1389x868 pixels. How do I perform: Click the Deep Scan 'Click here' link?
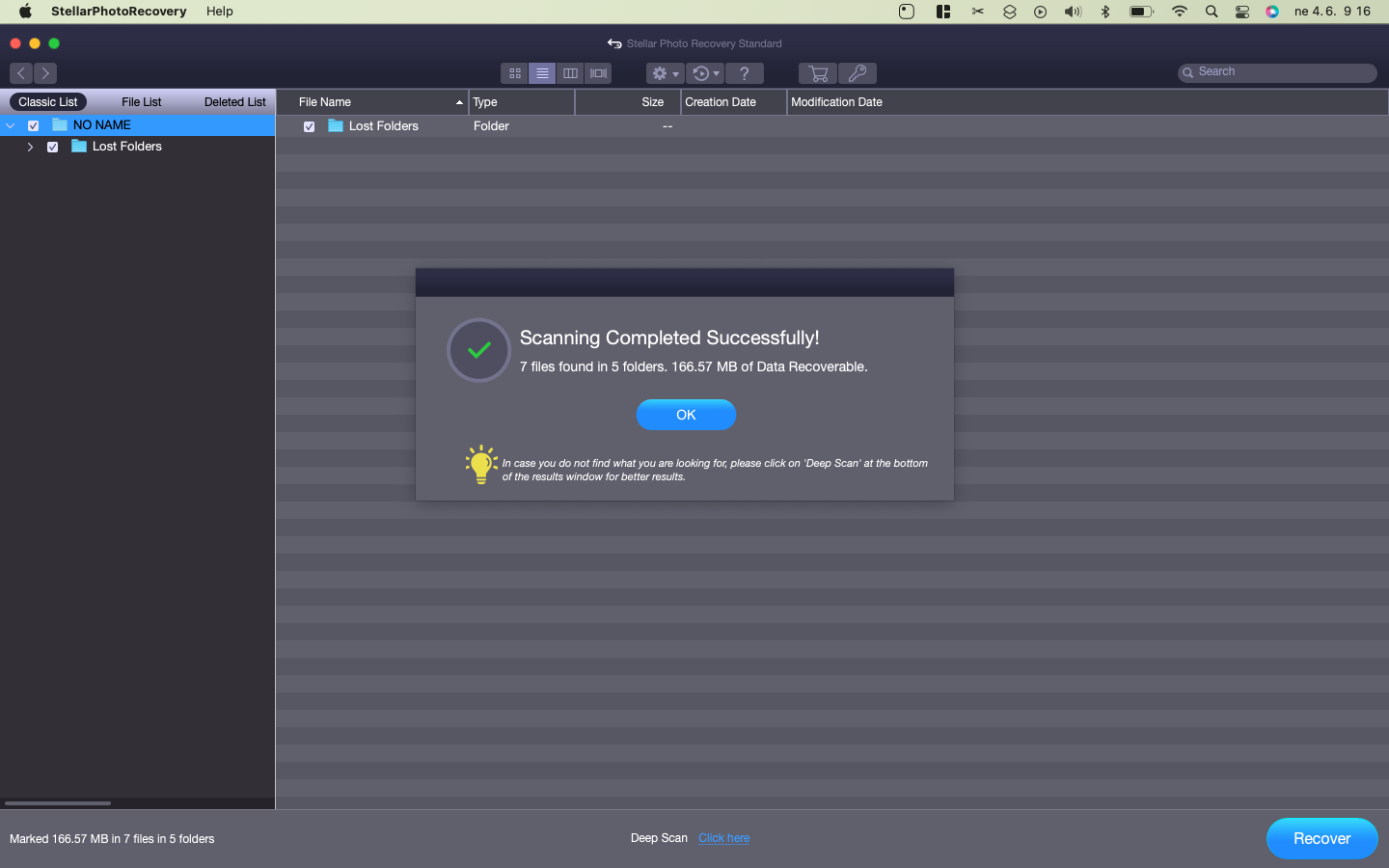(x=724, y=838)
